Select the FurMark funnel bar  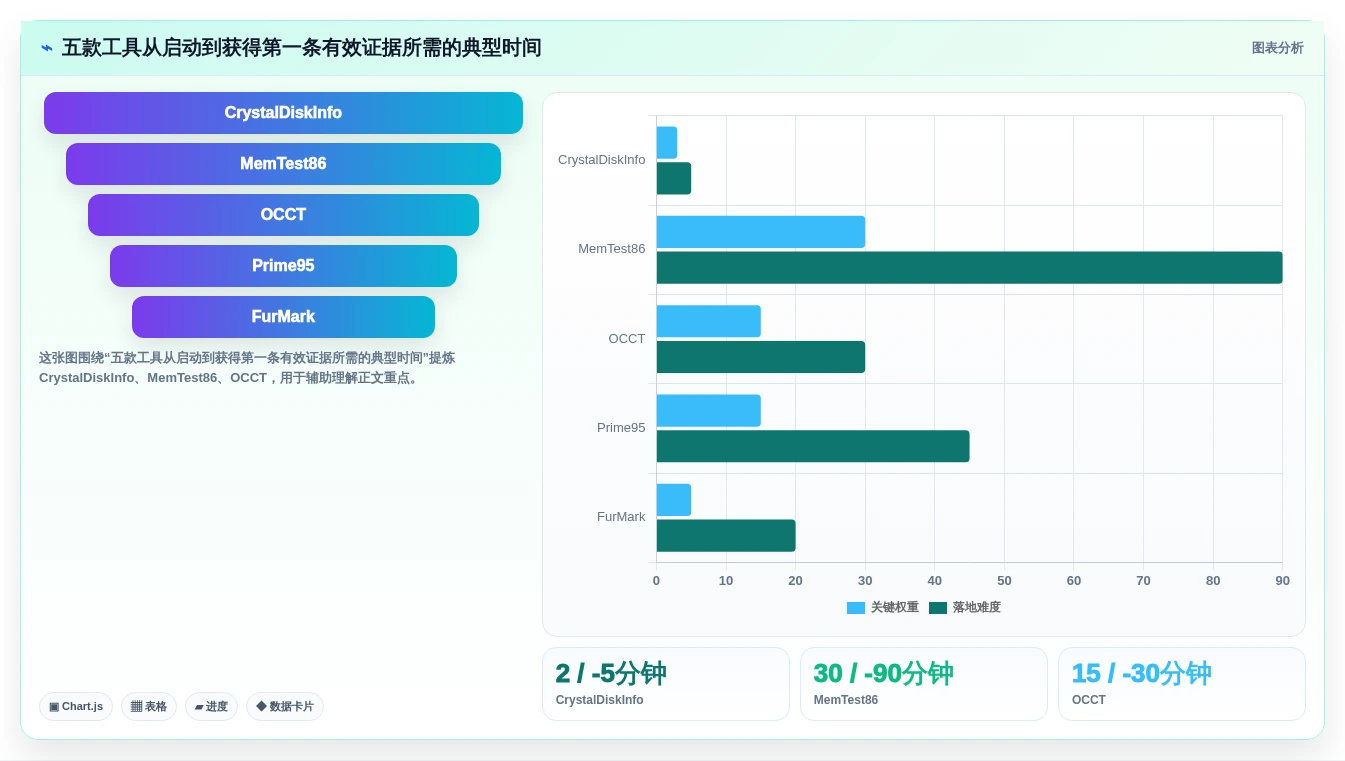[283, 317]
